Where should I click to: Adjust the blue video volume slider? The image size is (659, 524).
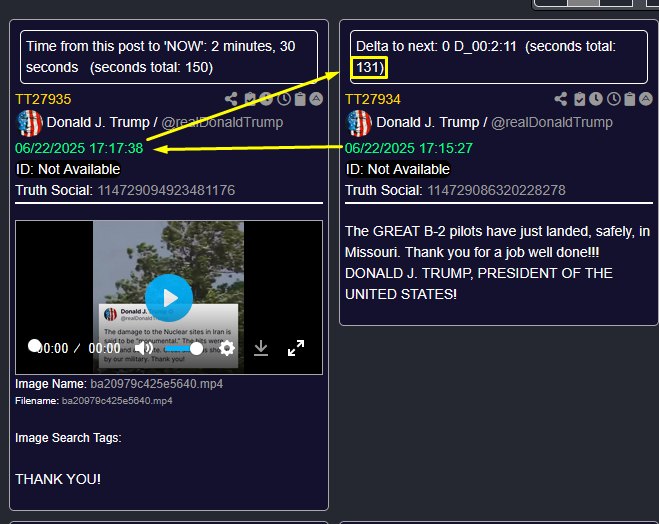184,349
